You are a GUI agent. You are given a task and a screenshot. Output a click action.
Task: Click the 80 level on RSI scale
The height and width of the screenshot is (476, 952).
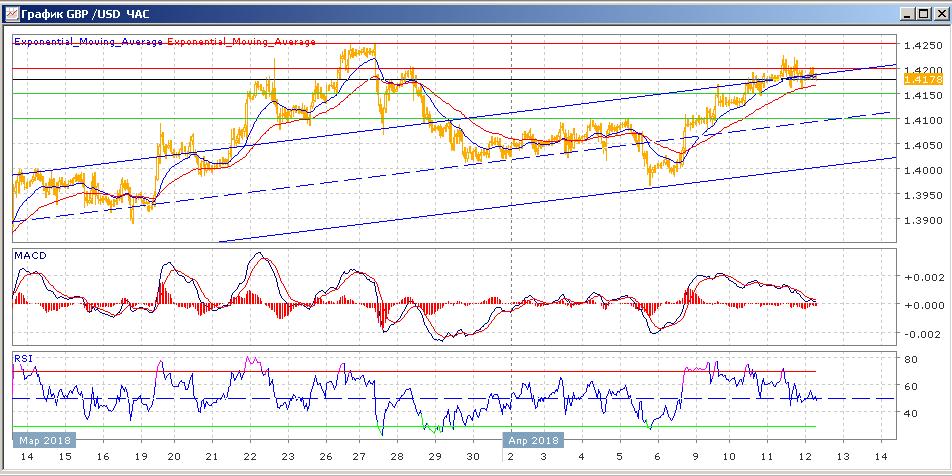pyautogui.click(x=911, y=360)
